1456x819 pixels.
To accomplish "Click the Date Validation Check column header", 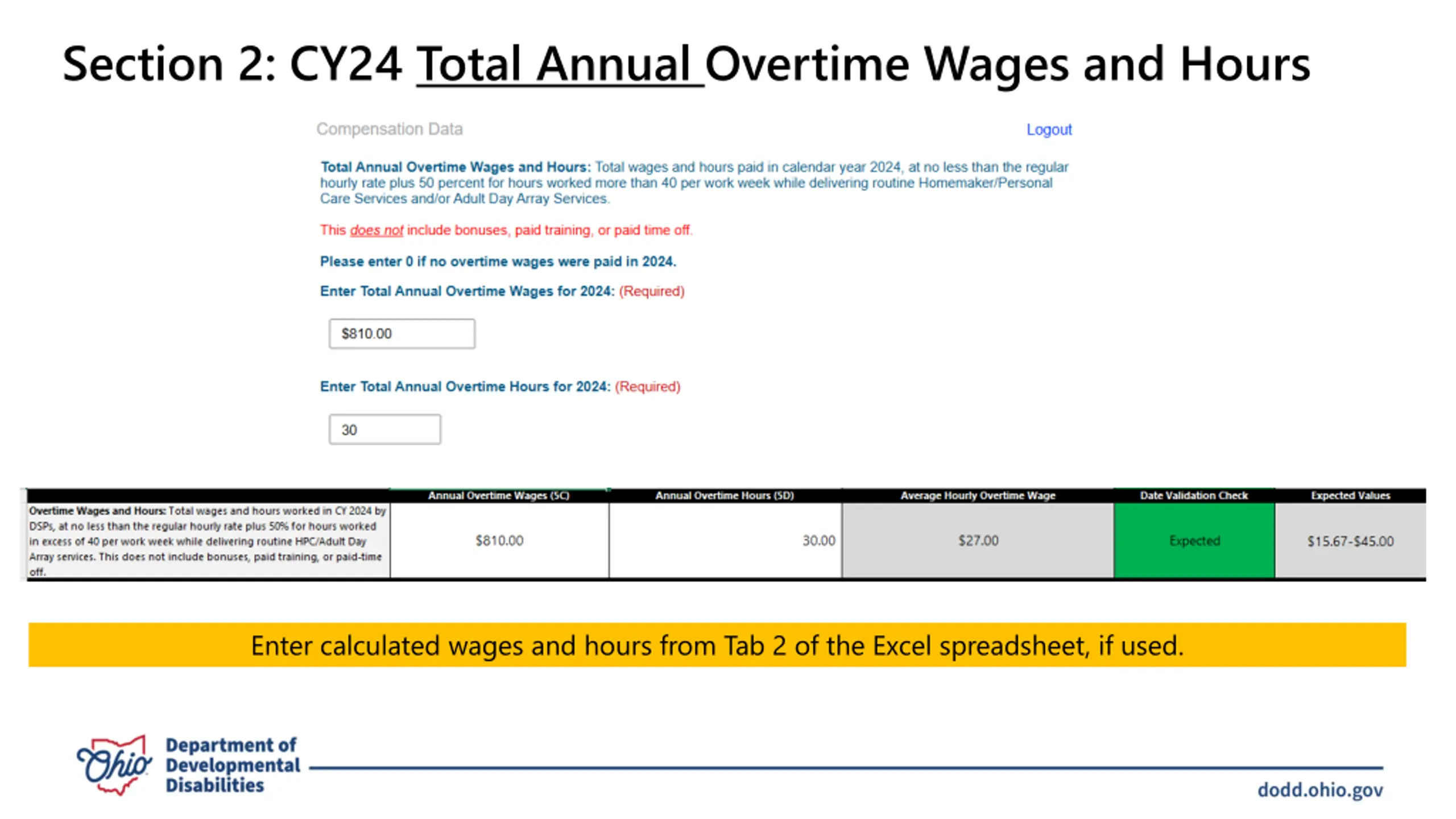I will pos(1194,495).
